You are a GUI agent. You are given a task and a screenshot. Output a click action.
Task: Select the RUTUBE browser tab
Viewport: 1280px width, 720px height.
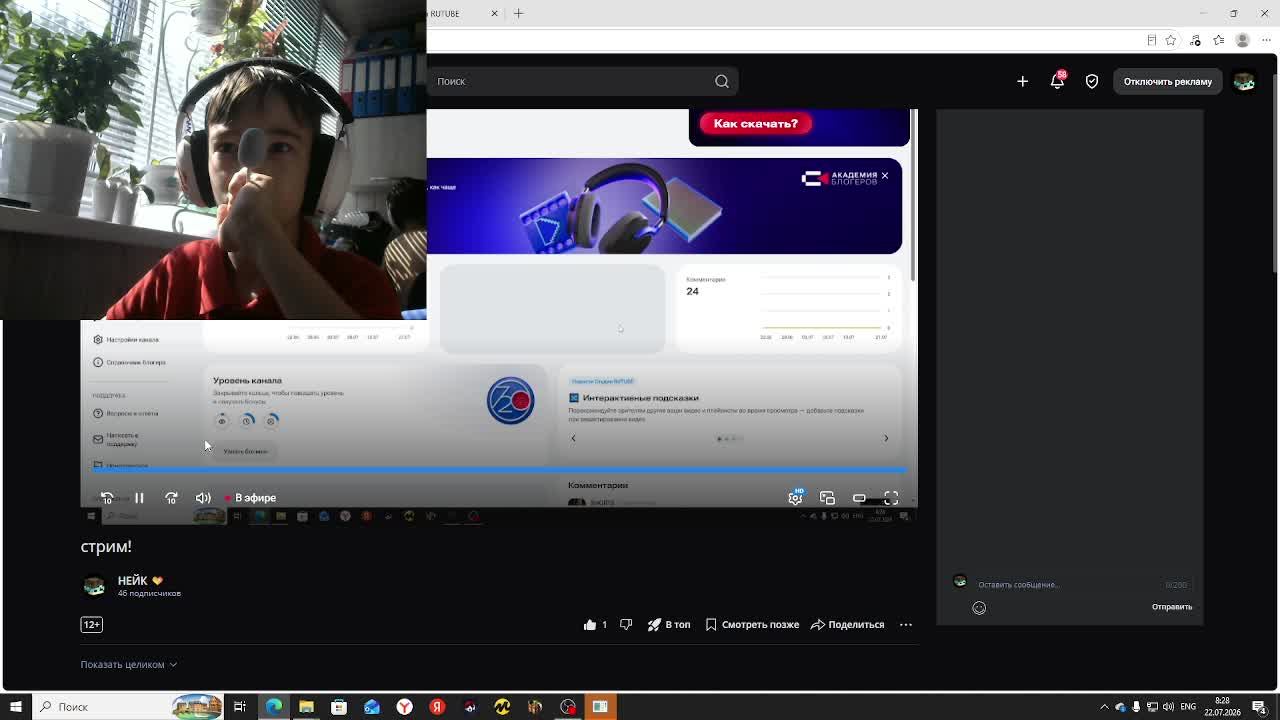pos(458,13)
